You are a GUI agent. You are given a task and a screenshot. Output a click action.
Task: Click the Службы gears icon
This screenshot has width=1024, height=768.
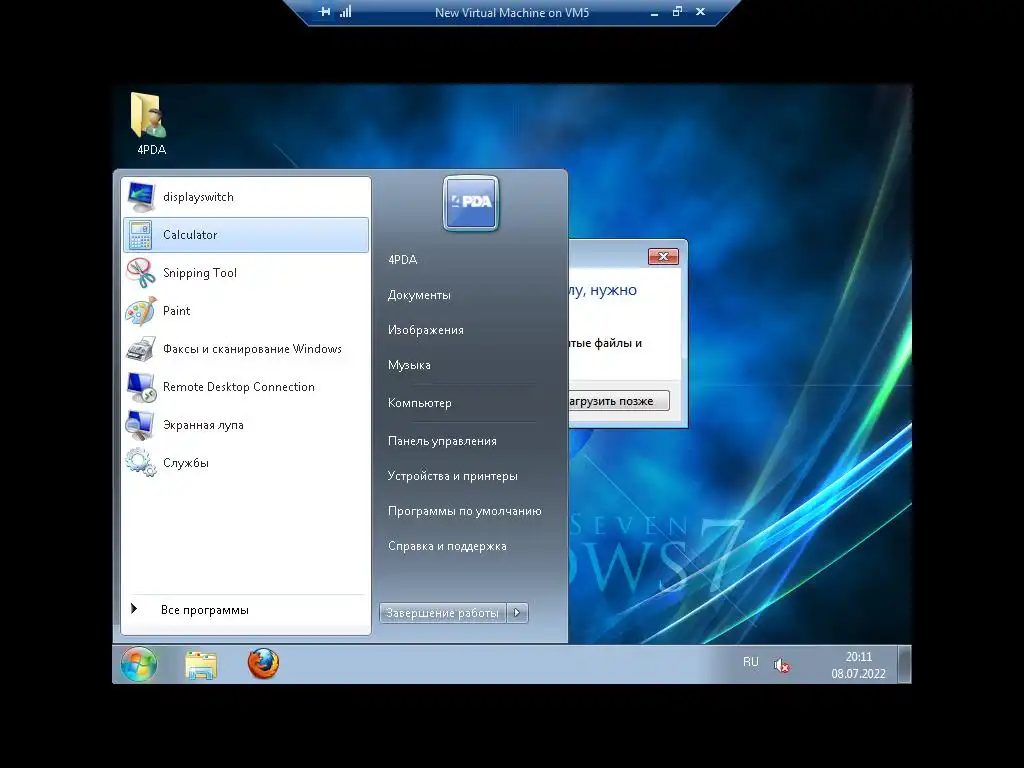click(x=140, y=463)
